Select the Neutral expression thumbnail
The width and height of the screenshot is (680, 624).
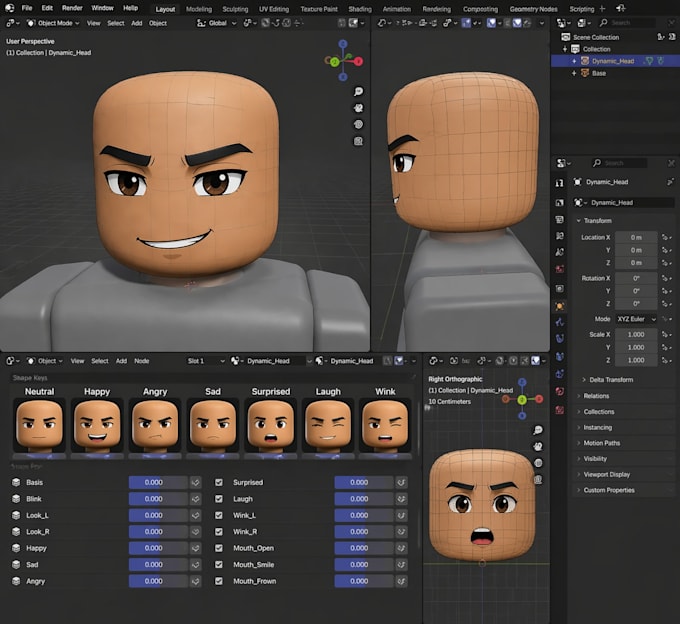click(39, 426)
